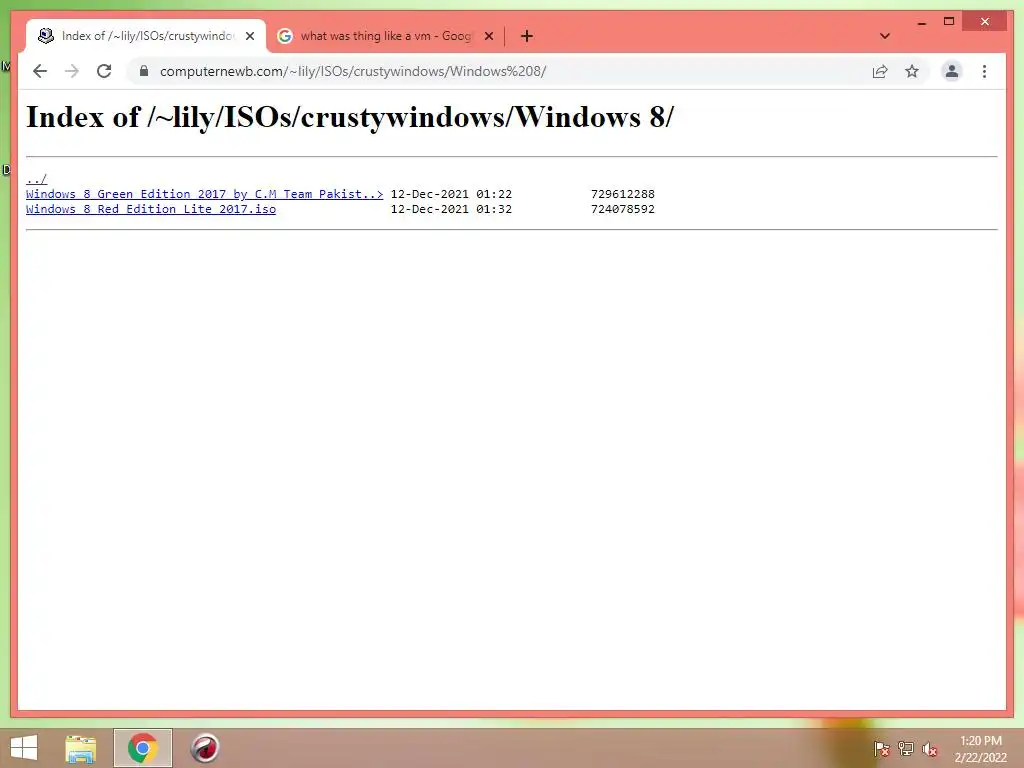This screenshot has width=1024, height=768.
Task: Click the date 12-Dec-2021 01:32
Action: [451, 209]
